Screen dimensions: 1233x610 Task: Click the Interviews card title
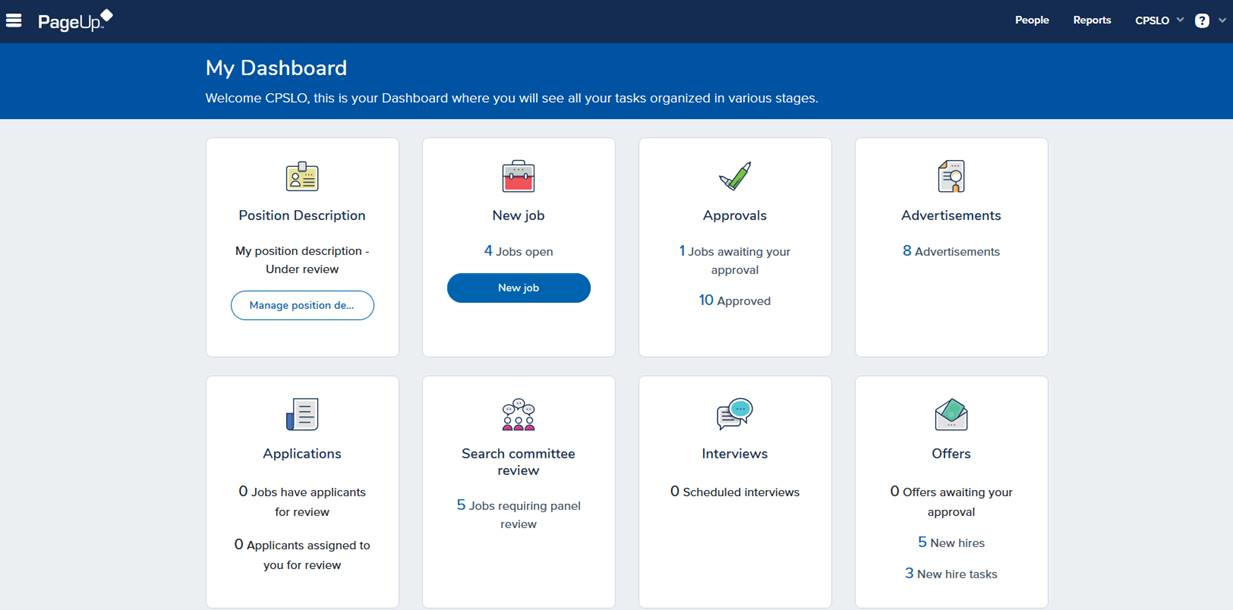pos(735,453)
